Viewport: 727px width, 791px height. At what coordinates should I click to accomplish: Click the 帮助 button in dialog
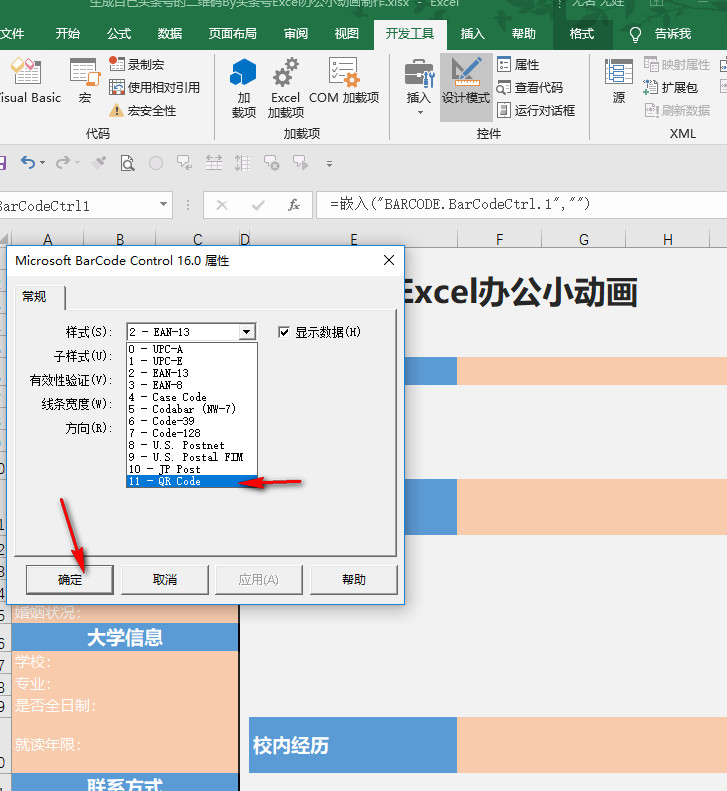354,580
